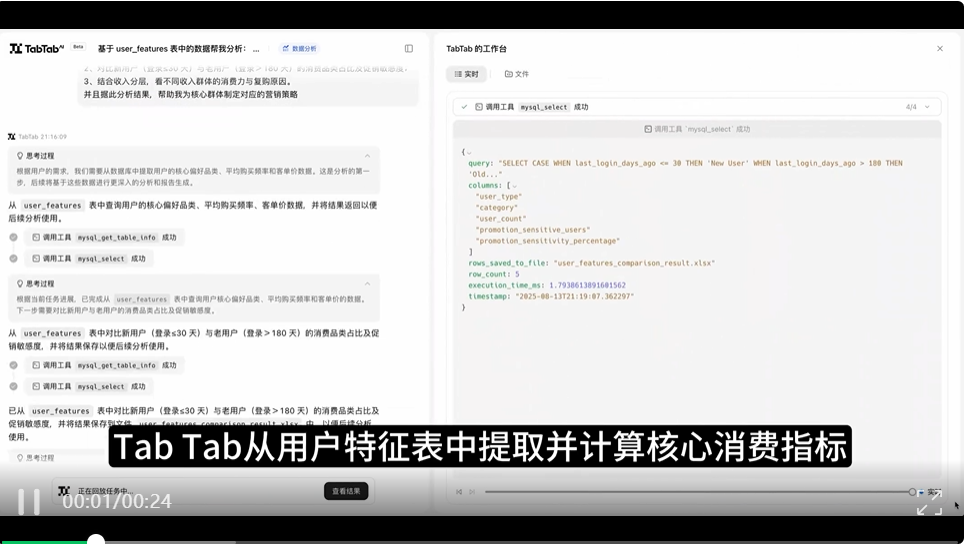Click the lightbulb icon of first 思考过程
Image resolution: width=964 pixels, height=544 pixels.
tap(20, 156)
